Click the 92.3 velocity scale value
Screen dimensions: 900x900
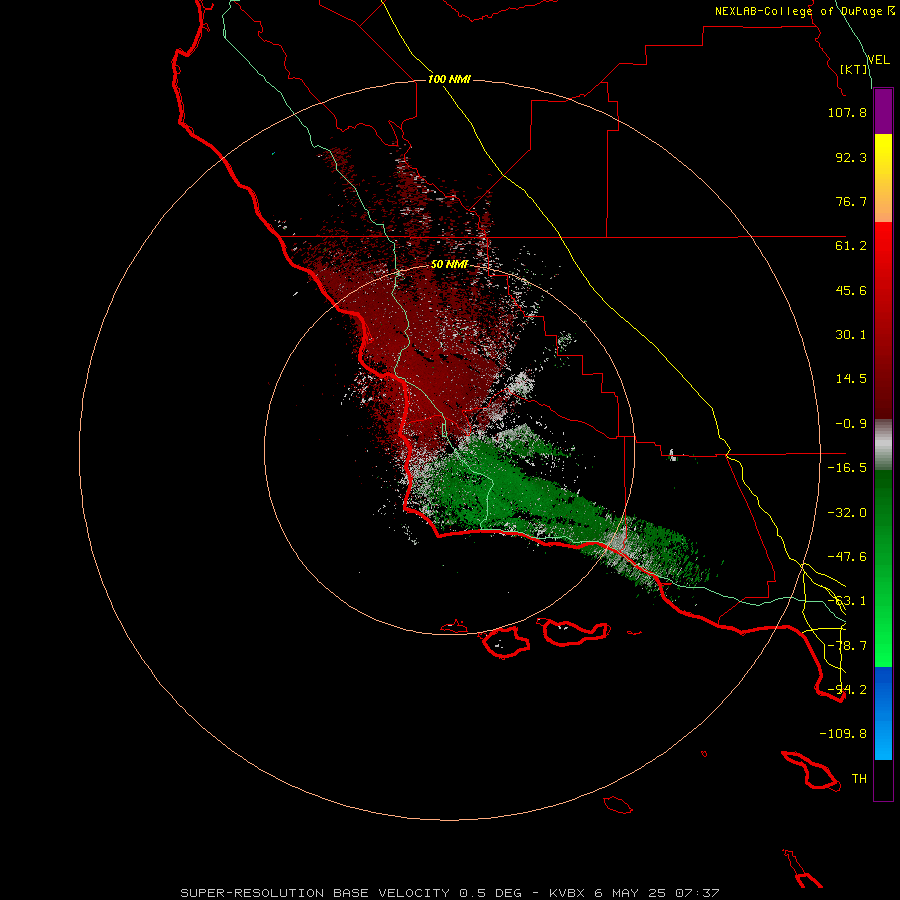point(851,157)
